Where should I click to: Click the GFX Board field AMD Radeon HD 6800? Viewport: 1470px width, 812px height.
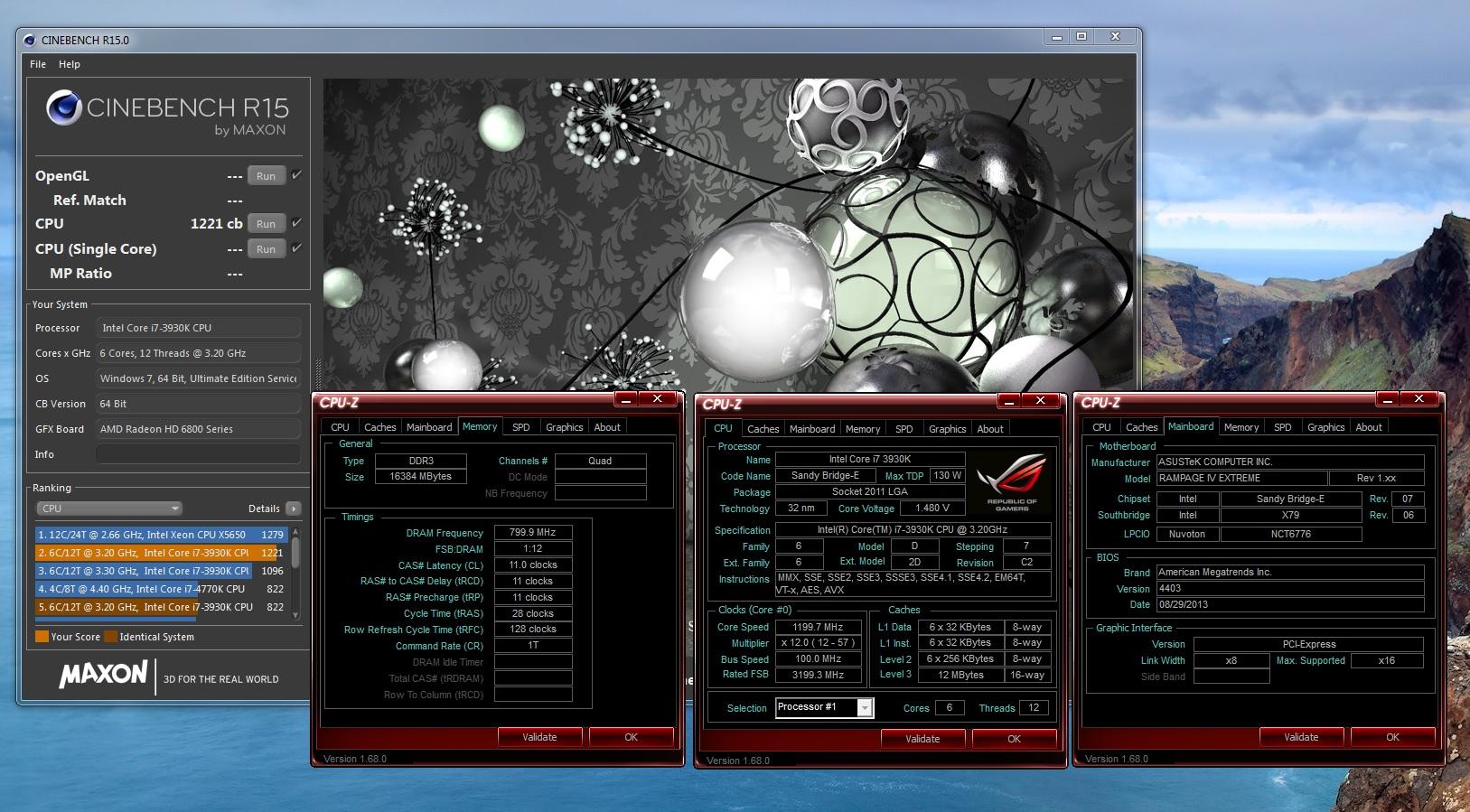click(x=198, y=429)
